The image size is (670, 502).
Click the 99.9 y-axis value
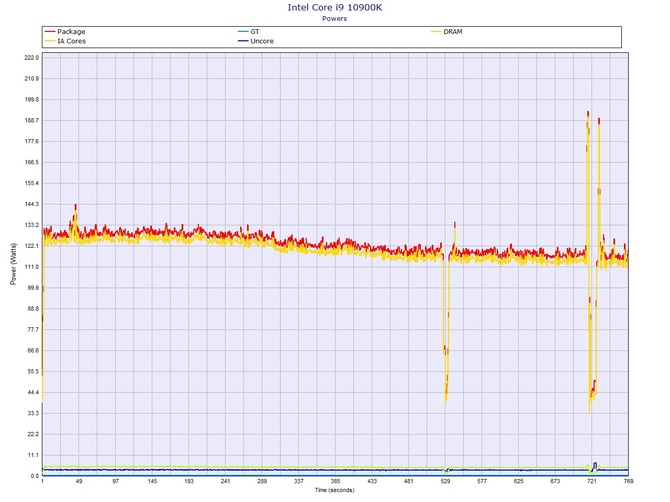coord(33,288)
